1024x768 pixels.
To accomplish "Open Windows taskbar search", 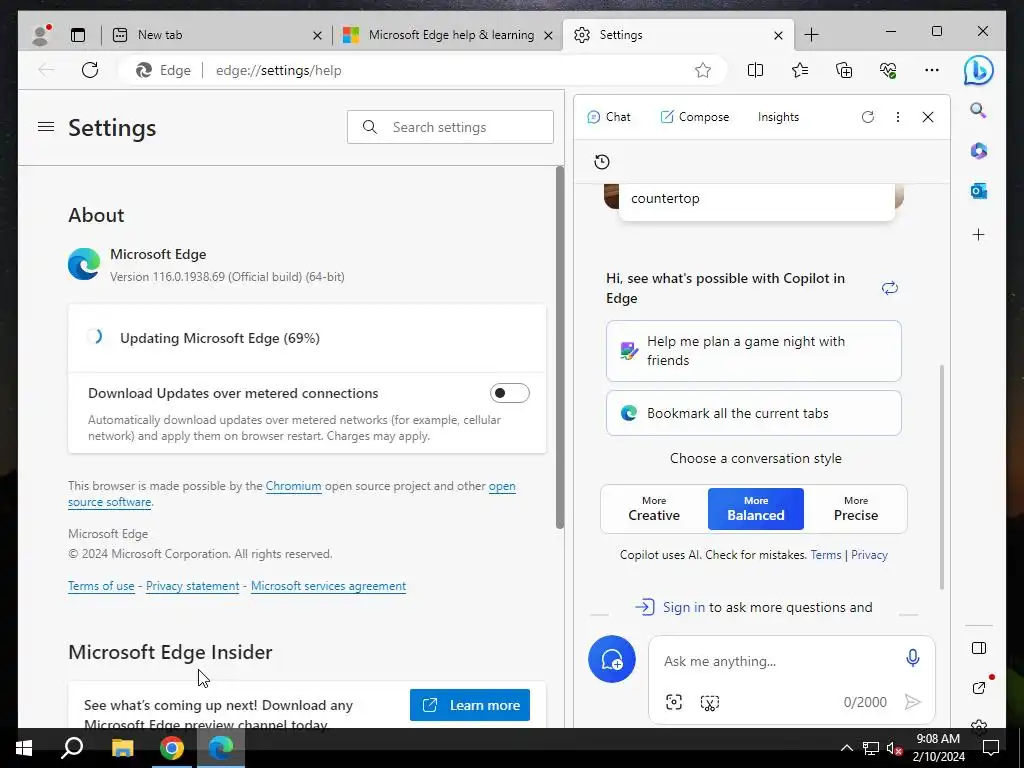I will click(72, 748).
